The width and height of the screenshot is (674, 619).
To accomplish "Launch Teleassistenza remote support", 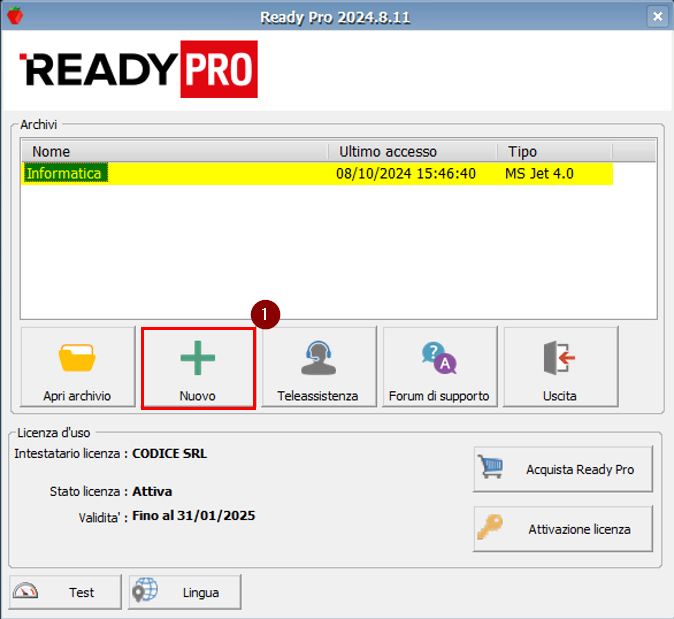I will click(x=319, y=367).
